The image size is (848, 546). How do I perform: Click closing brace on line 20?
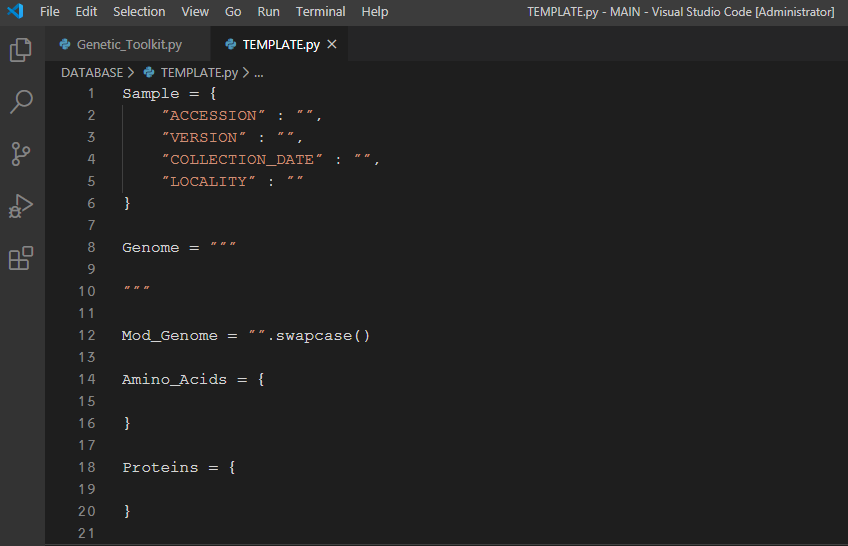click(127, 511)
